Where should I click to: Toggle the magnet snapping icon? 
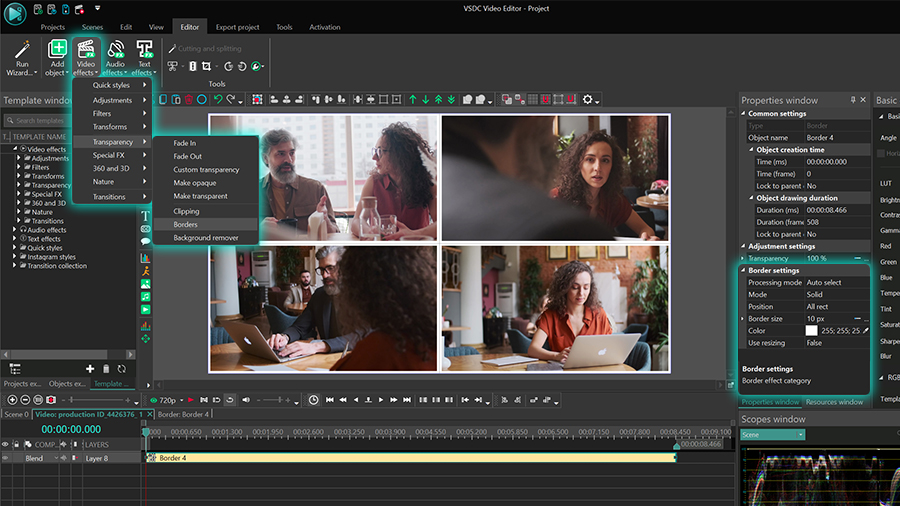[x=545, y=99]
